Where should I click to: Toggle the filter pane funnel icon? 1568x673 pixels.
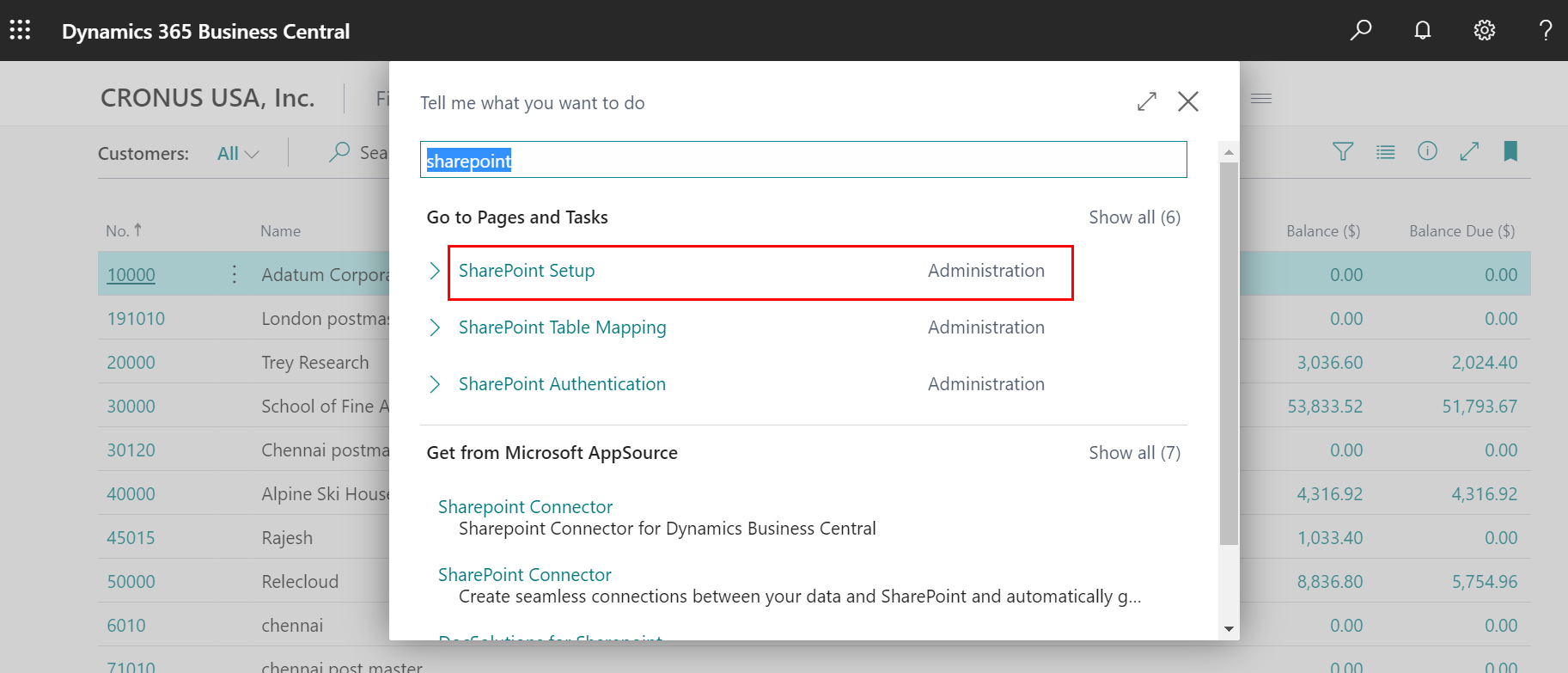[x=1343, y=152]
